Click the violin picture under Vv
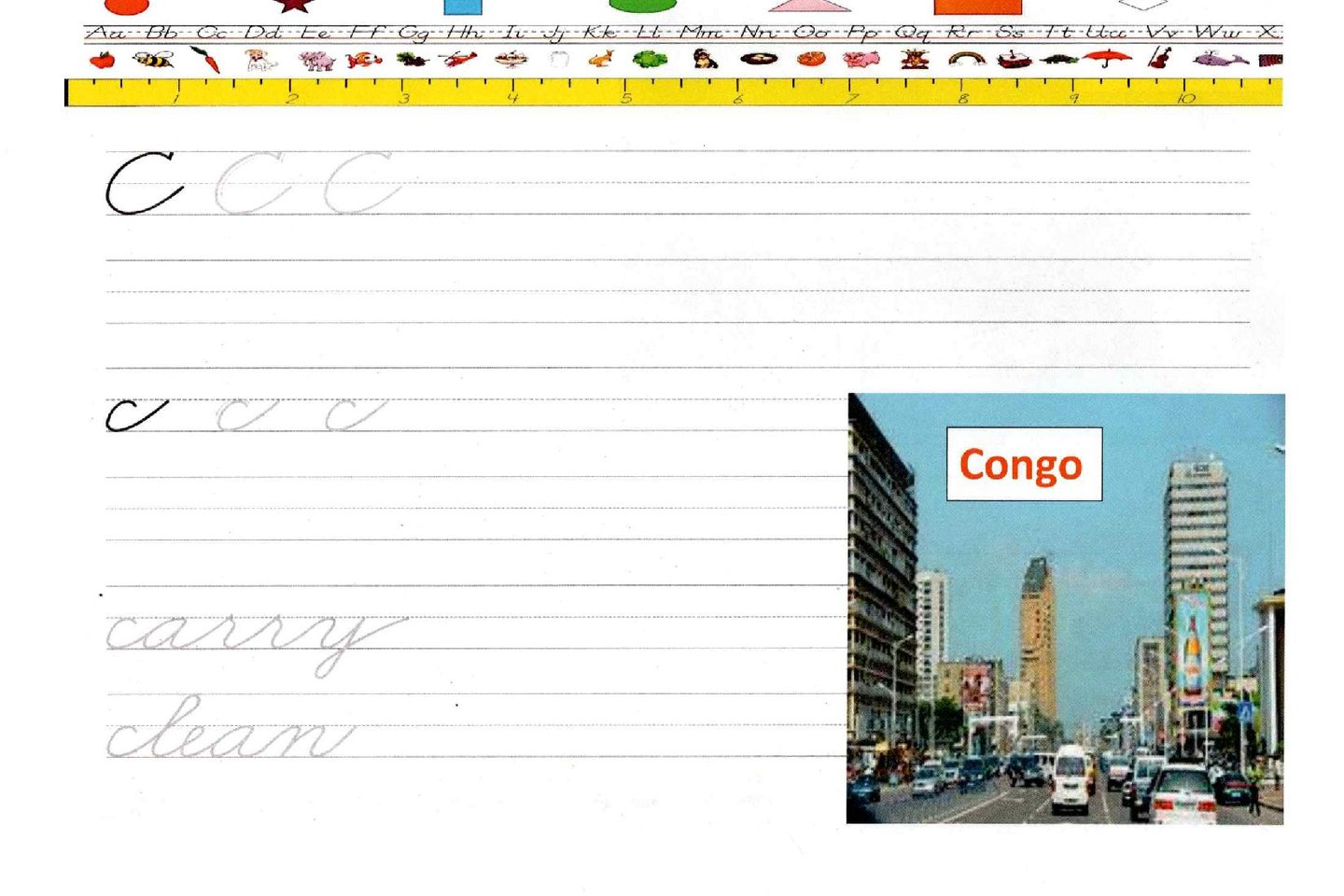Screen dimensions: 1344x896 point(1160,58)
